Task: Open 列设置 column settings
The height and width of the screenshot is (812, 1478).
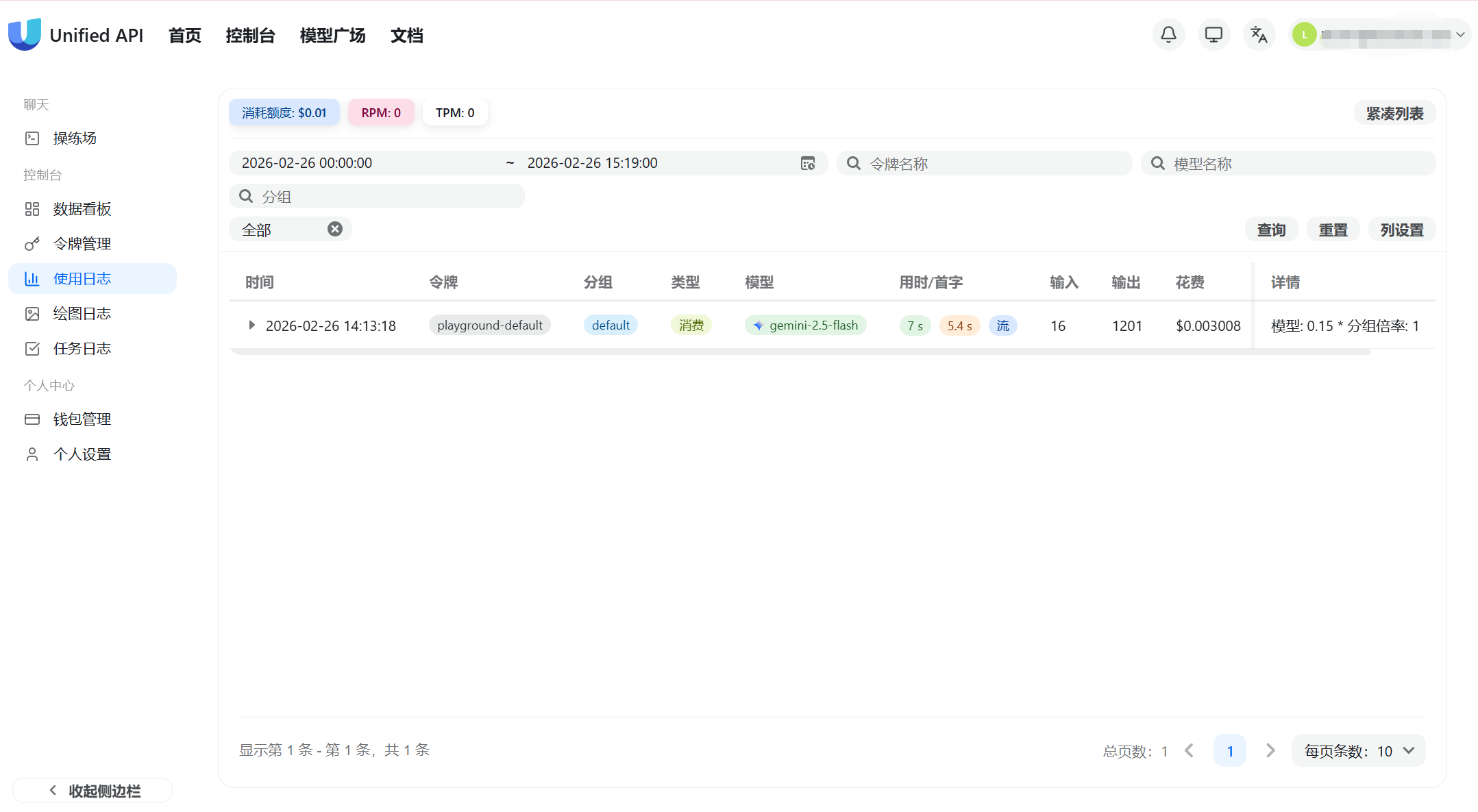Action: coord(1401,230)
